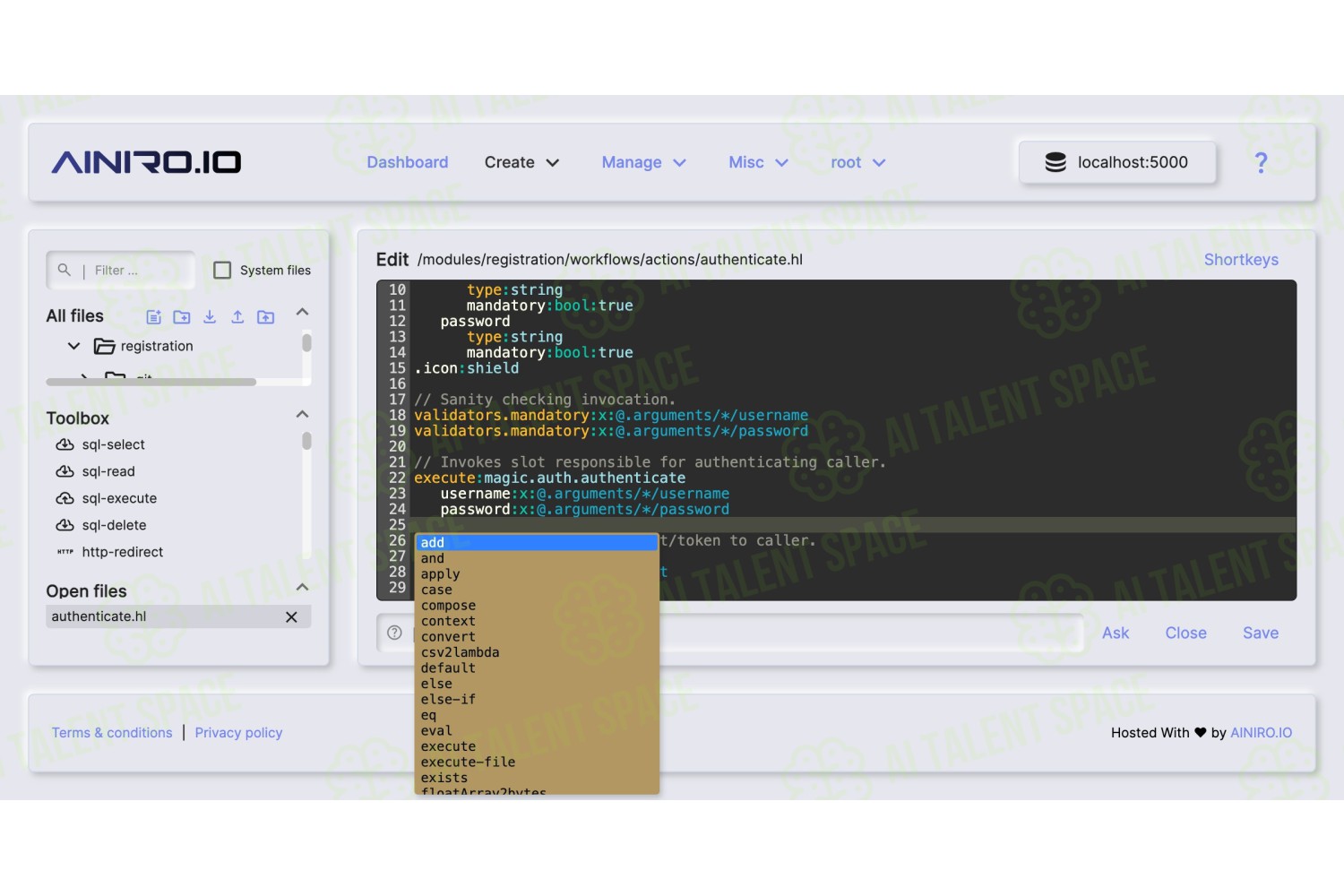Choose 'apply' from autocomplete list
Screen dimensions: 1344x896
click(538, 573)
